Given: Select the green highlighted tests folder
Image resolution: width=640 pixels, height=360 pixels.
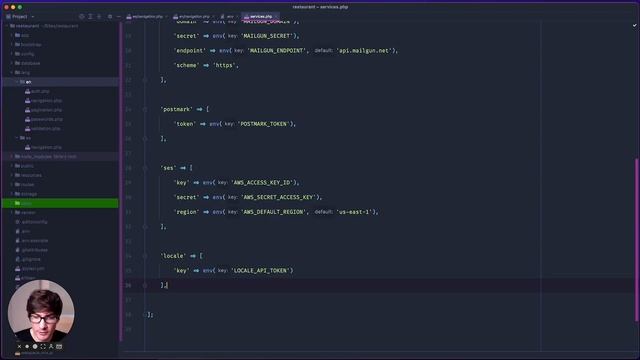Looking at the screenshot, I should point(60,203).
